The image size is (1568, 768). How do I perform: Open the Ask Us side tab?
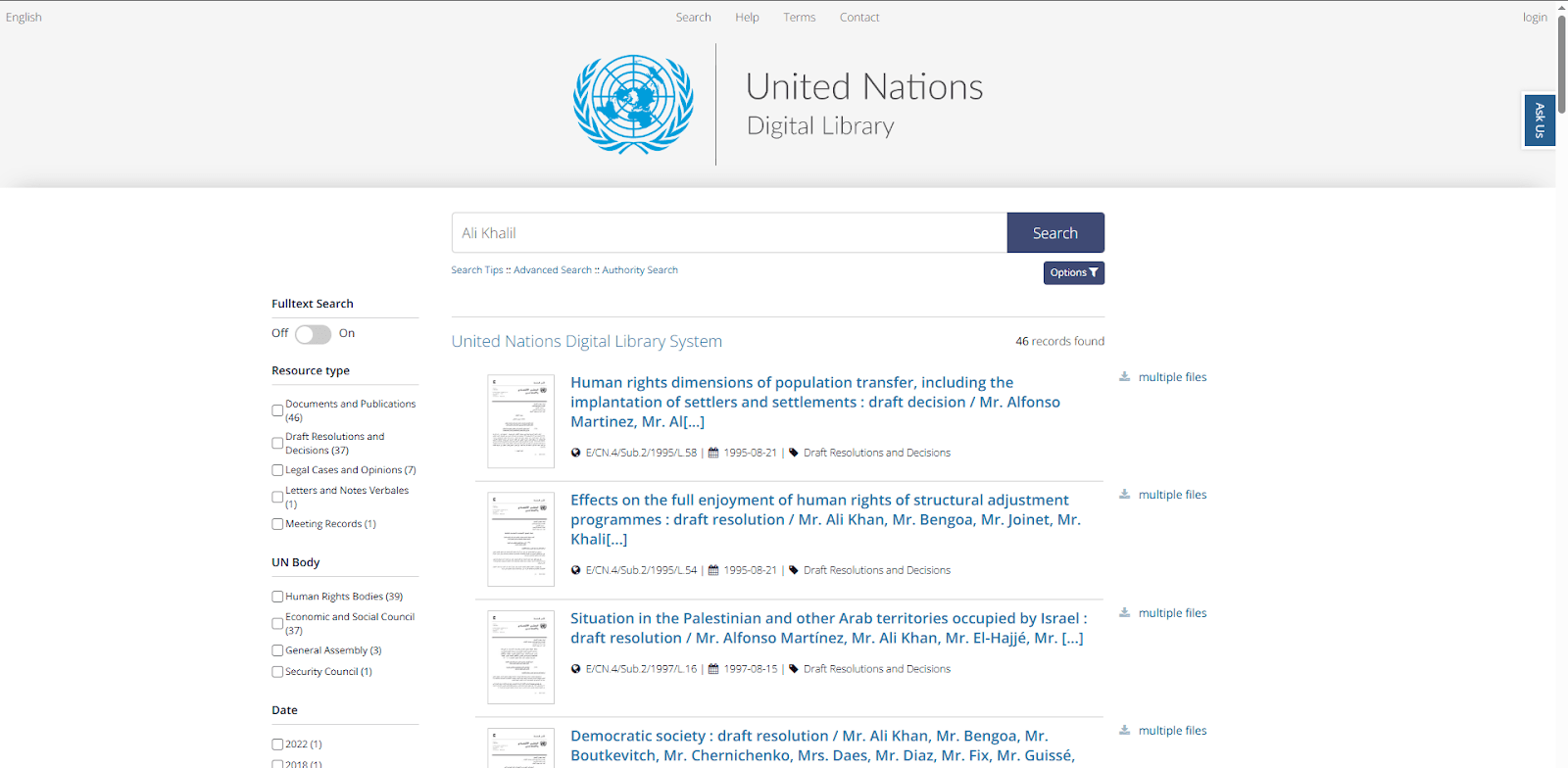(x=1540, y=120)
